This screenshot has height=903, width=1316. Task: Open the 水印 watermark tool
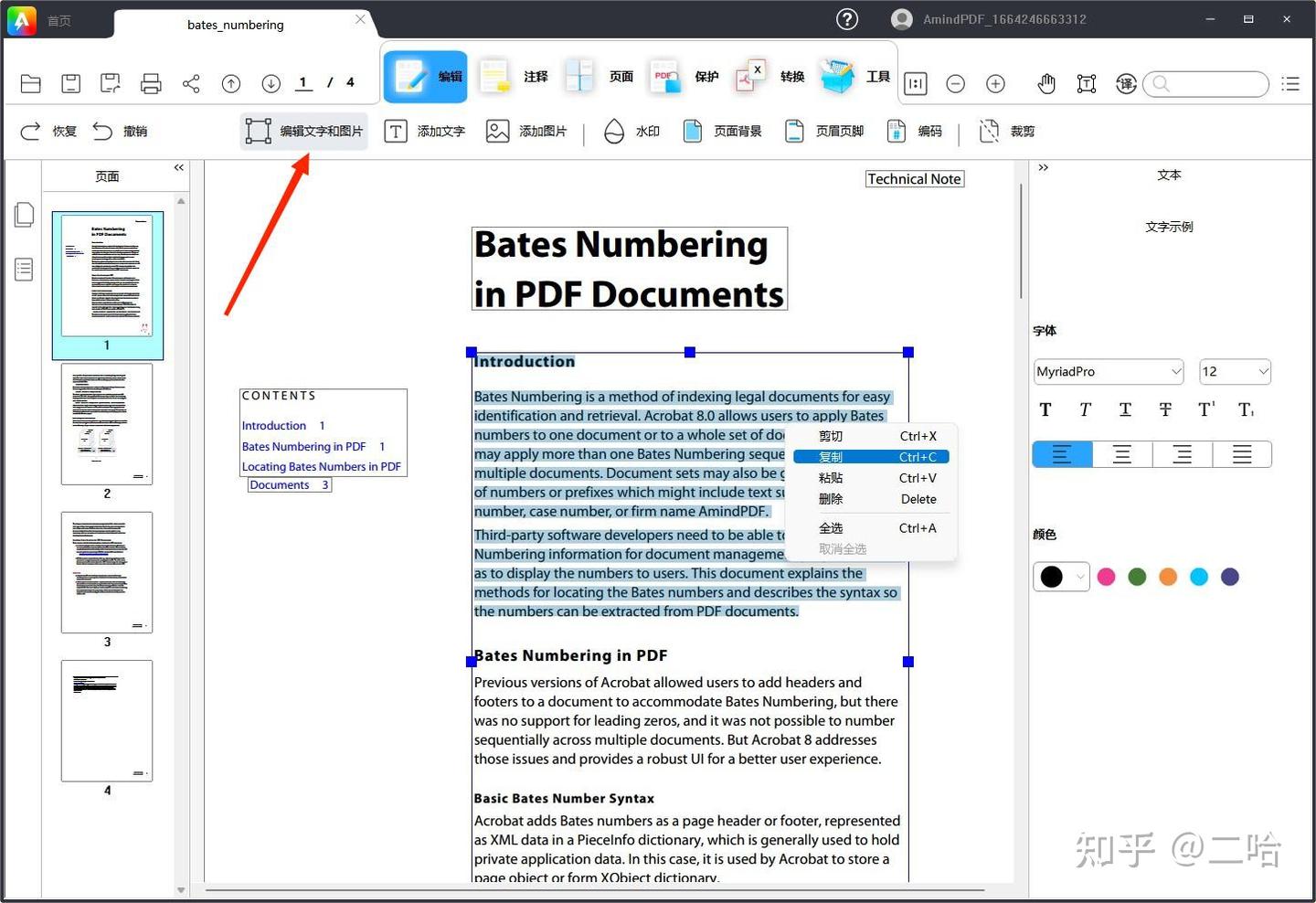click(631, 132)
